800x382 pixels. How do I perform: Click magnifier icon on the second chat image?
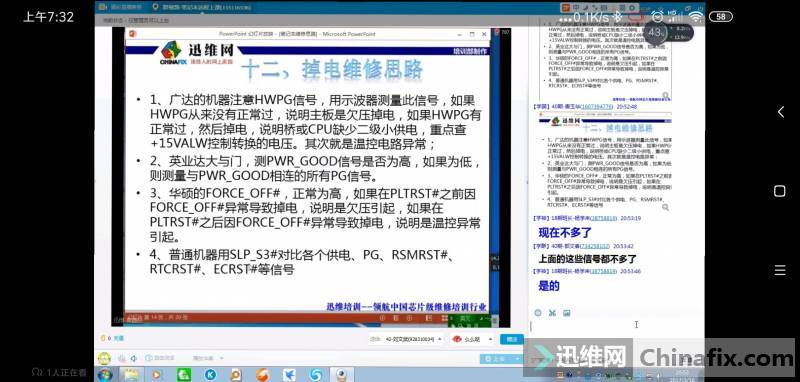(665, 208)
